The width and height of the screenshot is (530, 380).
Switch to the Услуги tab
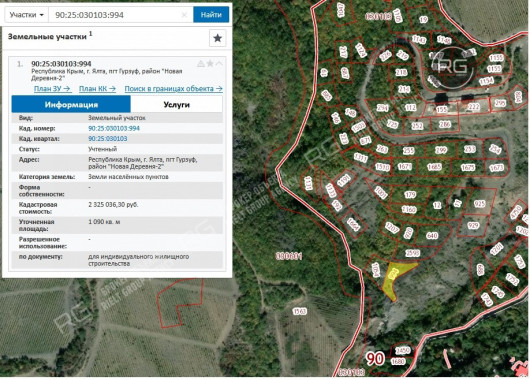click(176, 104)
